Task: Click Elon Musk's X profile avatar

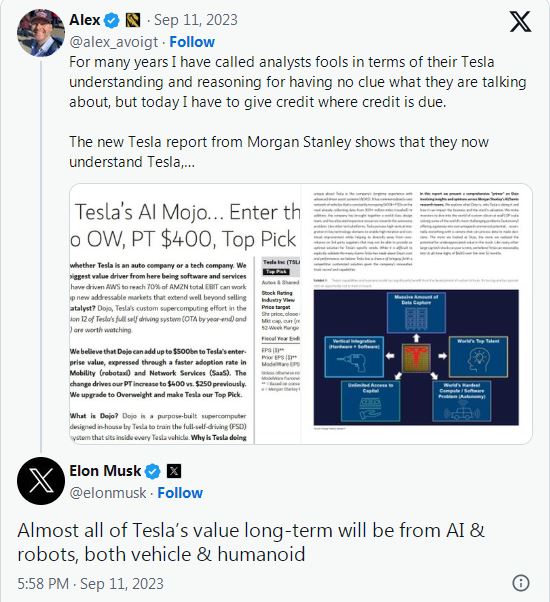Action: pos(41,481)
